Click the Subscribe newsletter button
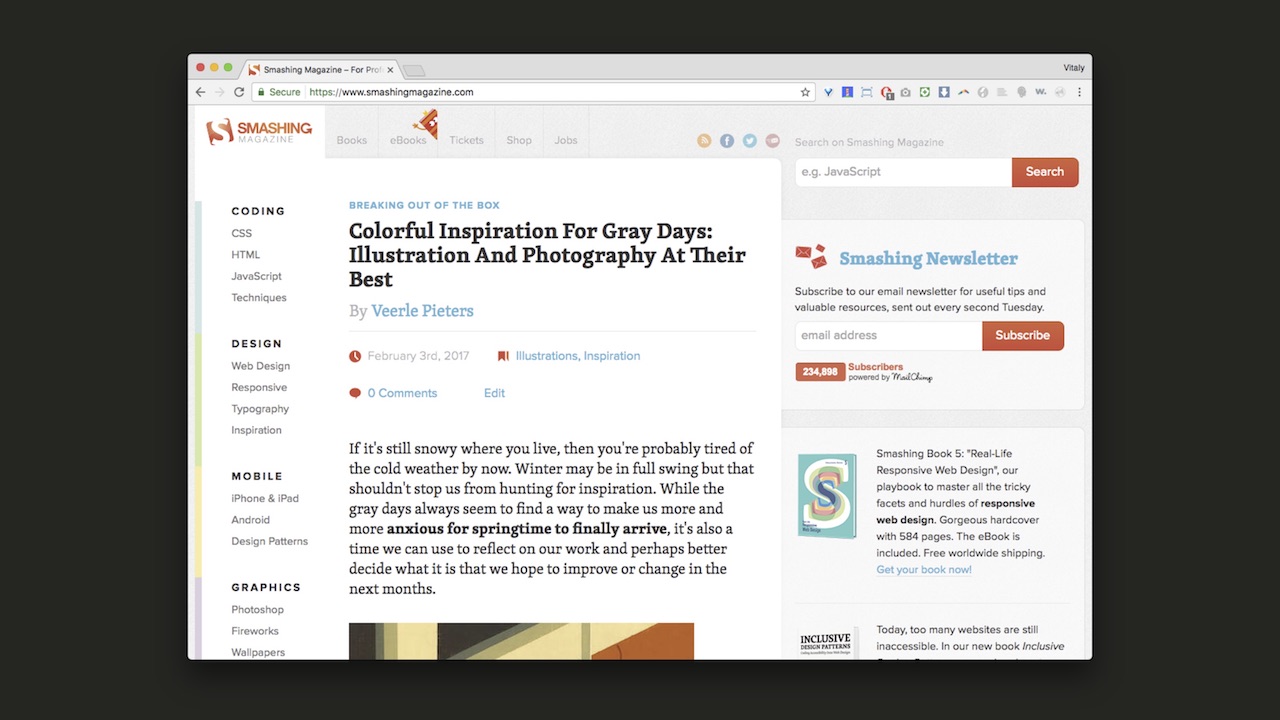This screenshot has width=1280, height=720. tap(1023, 336)
